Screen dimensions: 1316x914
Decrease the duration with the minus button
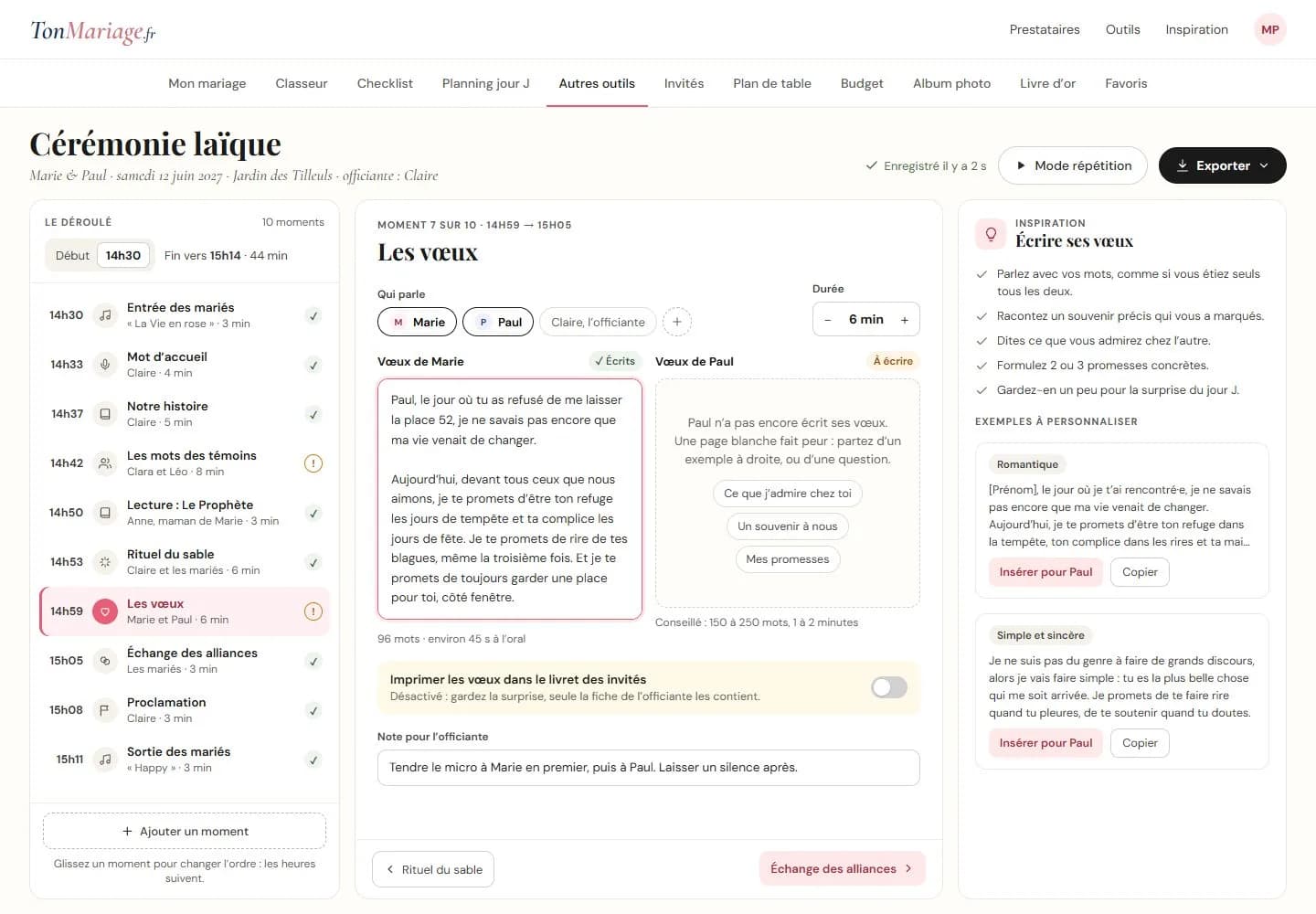click(x=828, y=320)
